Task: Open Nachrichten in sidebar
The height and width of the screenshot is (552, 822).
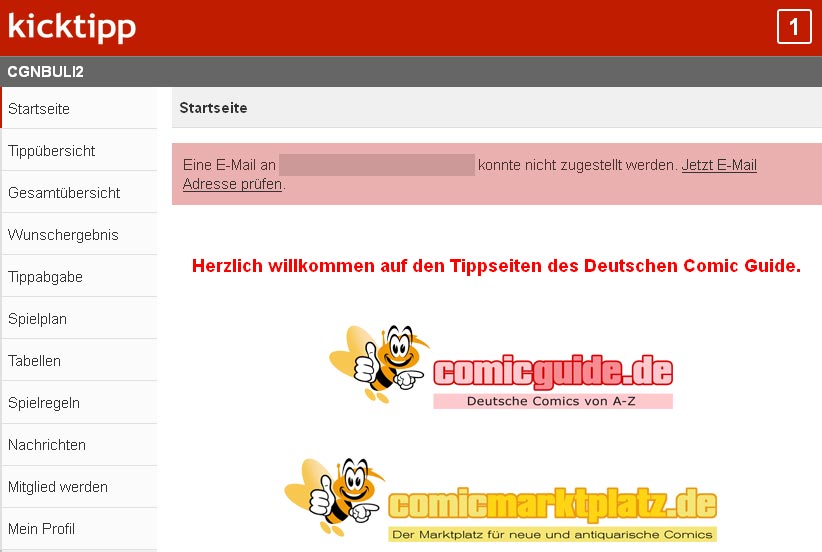Action: tap(79, 445)
